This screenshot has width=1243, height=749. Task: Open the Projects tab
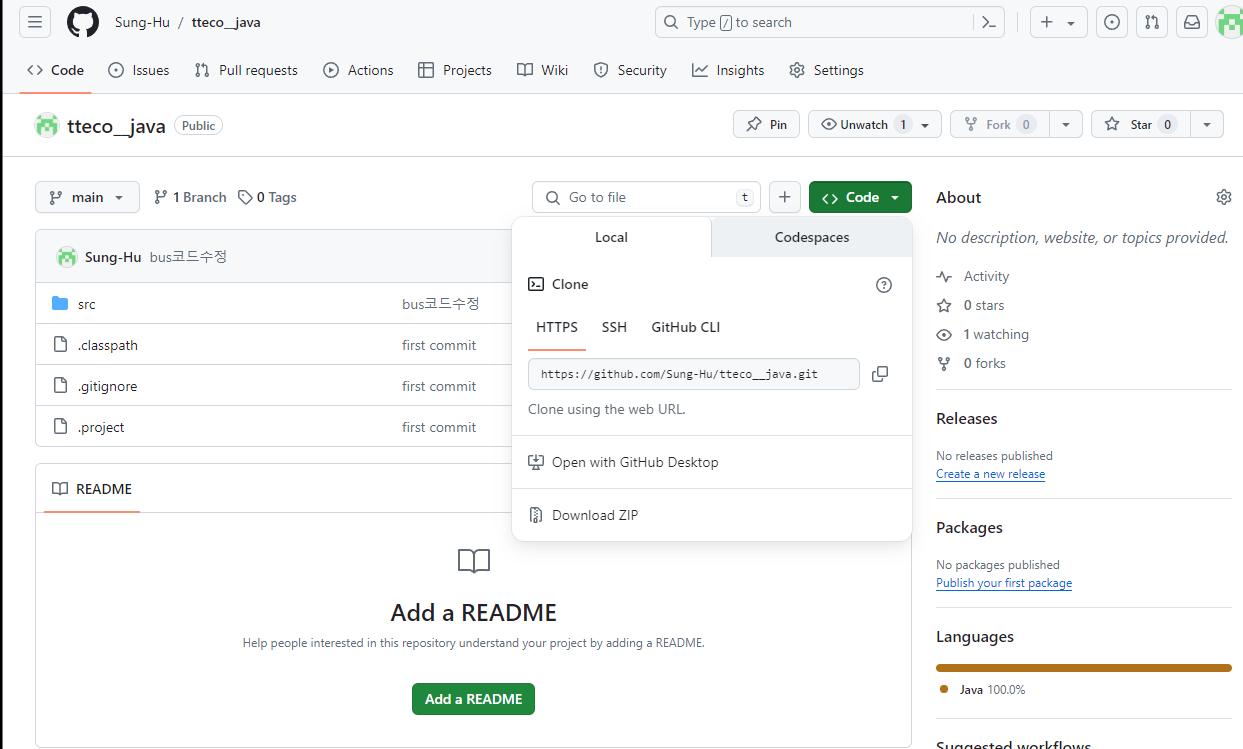coord(455,70)
